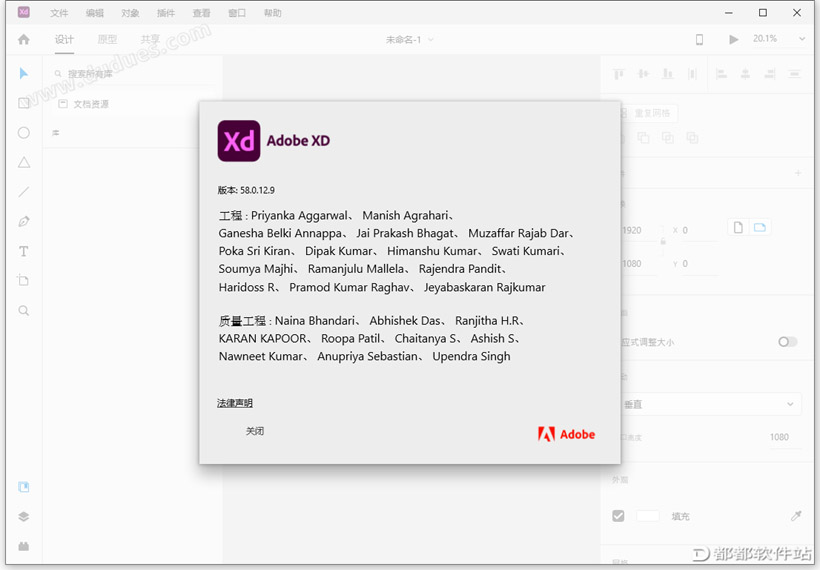The width and height of the screenshot is (820, 570).
Task: Select the Rectangle tool
Action: (24, 103)
